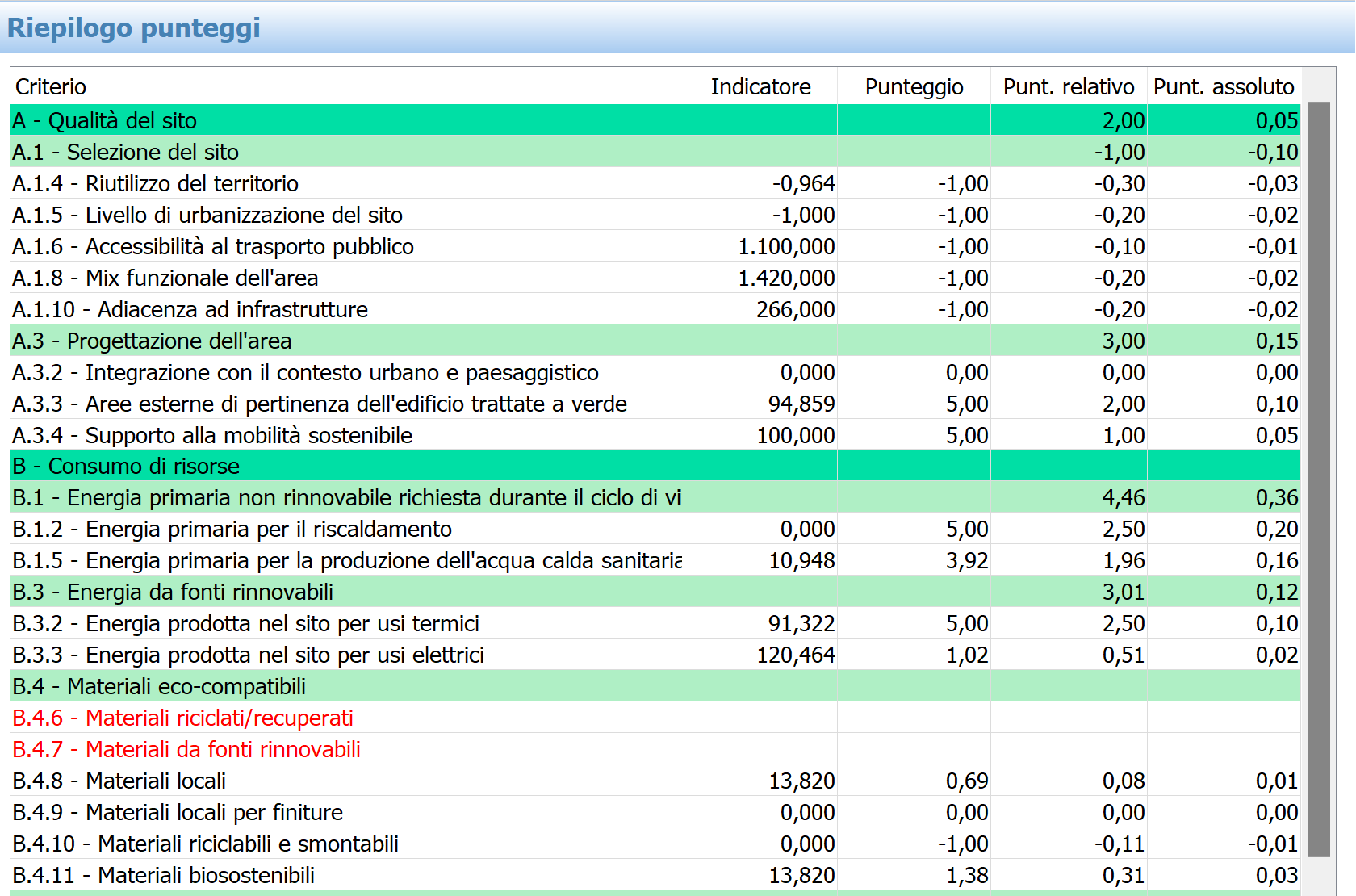The width and height of the screenshot is (1356, 896).
Task: Select the 'B.3 - Energia da fonti rinnovabili' row
Action: 655,592
